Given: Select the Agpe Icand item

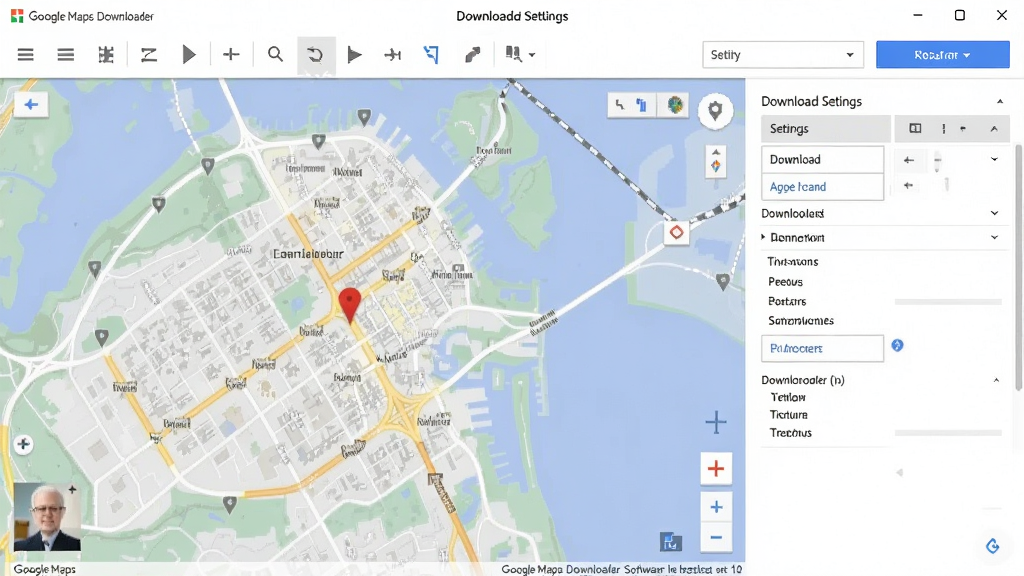Looking at the screenshot, I should point(822,187).
